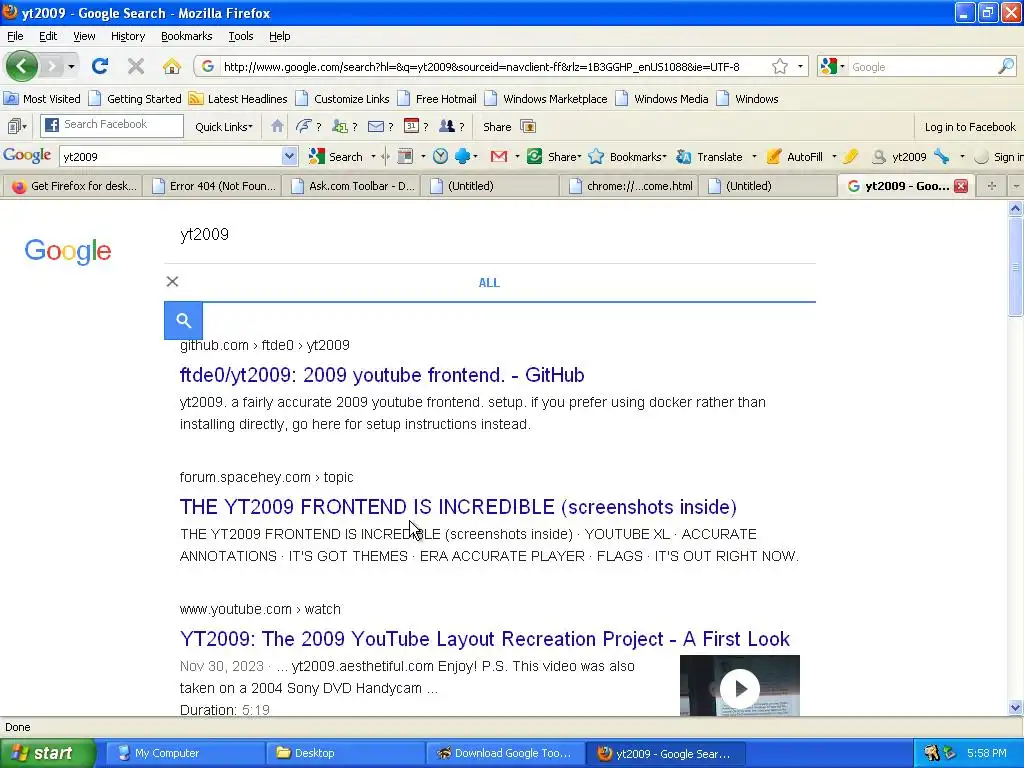Click the Google Toolbar clock icon
The width and height of the screenshot is (1024, 768).
click(x=441, y=156)
